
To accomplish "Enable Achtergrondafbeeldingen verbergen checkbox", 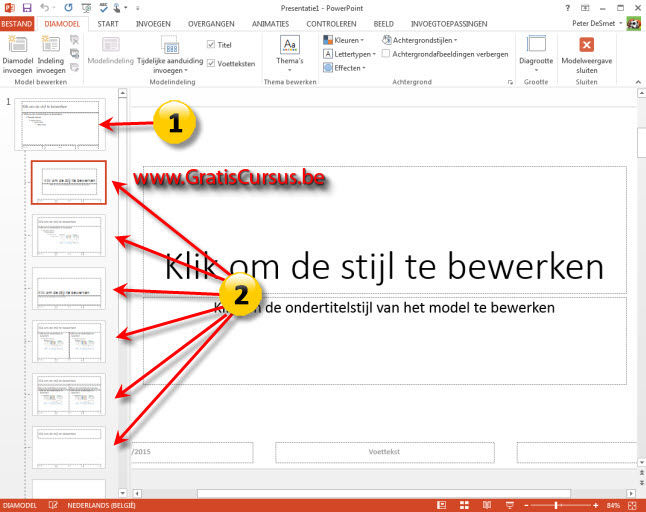I will tap(386, 54).
